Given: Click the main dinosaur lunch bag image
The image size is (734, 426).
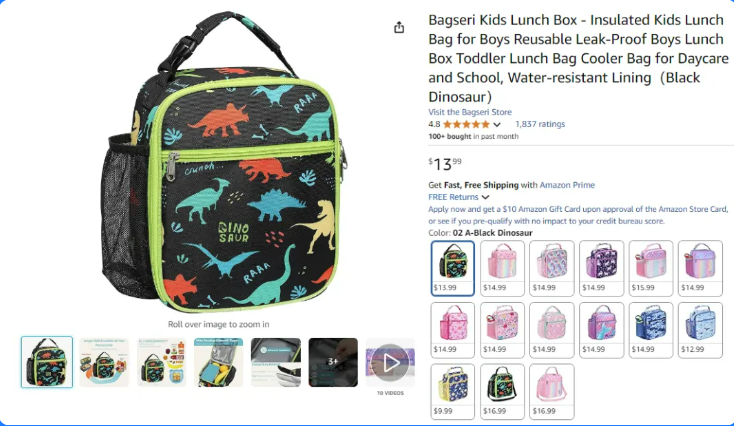Looking at the screenshot, I should [224, 162].
